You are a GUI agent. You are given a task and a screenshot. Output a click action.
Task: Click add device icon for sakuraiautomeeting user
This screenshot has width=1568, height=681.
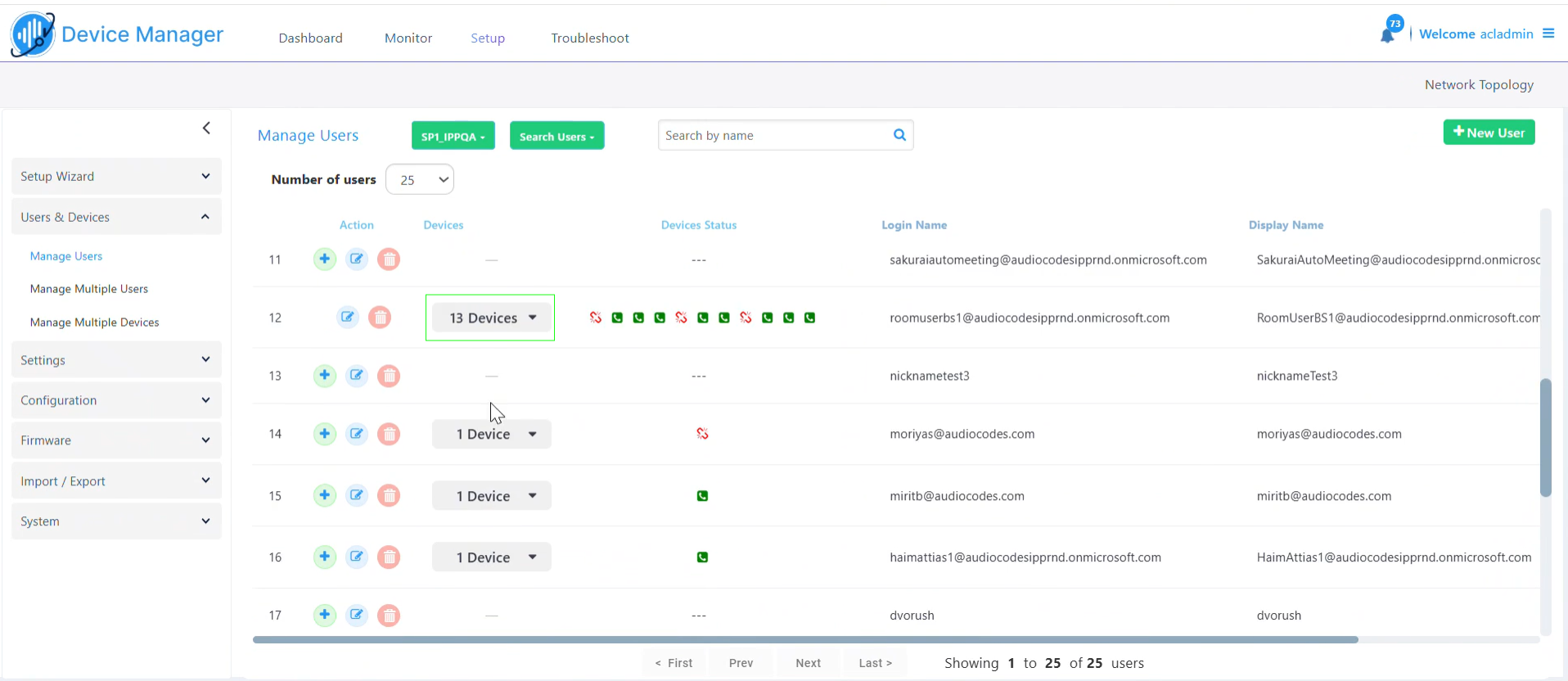325,259
